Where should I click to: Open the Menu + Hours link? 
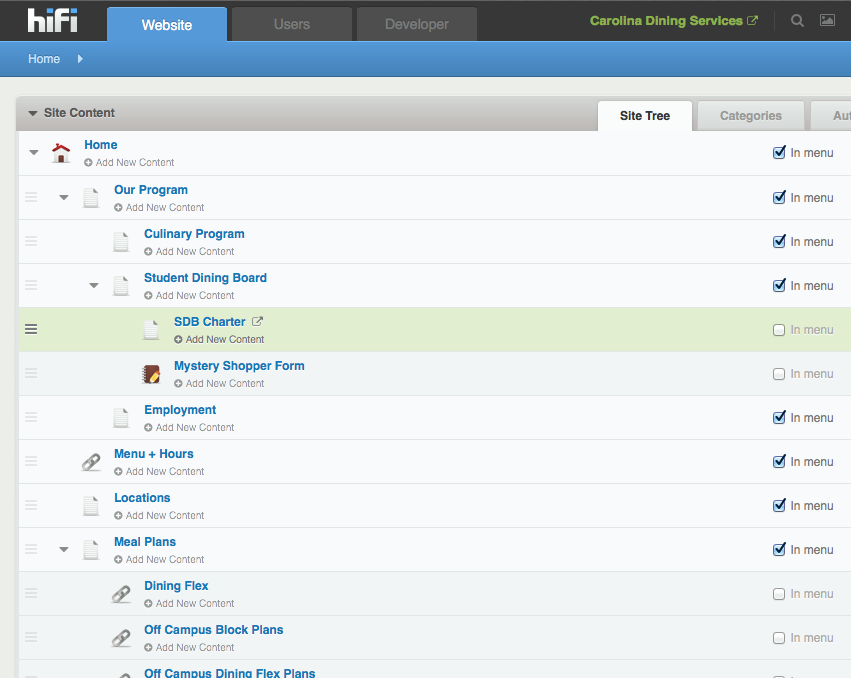154,454
